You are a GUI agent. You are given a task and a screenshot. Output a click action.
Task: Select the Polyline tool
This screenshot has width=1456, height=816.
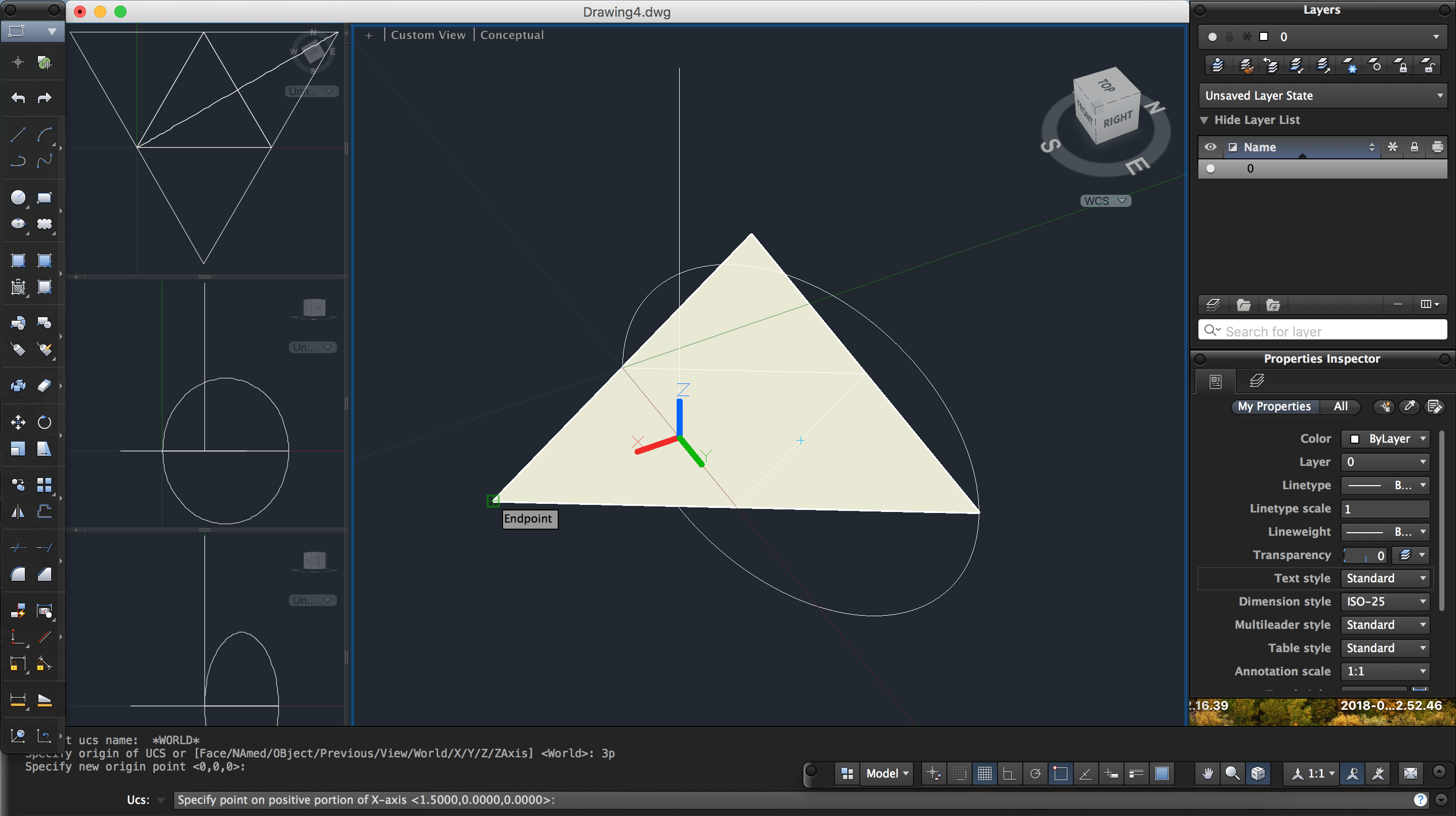click(18, 161)
